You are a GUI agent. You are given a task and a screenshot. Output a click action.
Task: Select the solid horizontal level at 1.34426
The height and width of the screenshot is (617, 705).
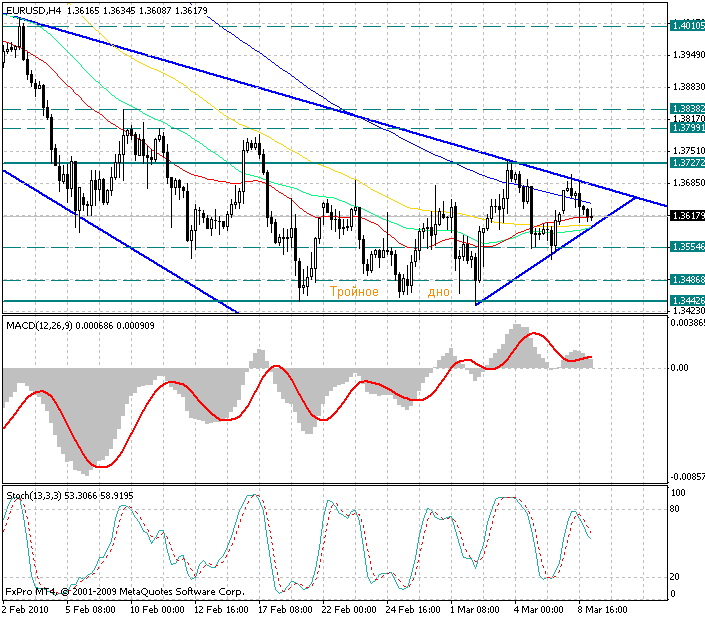click(335, 301)
